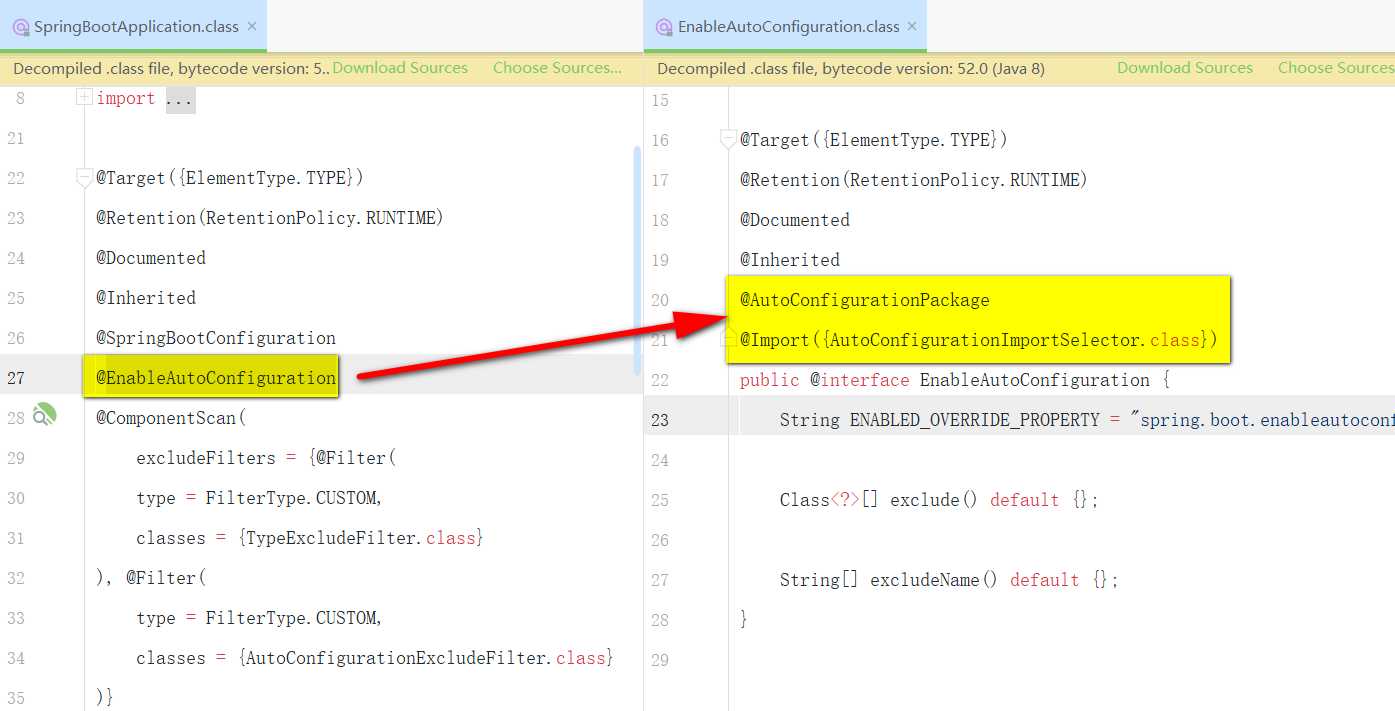This screenshot has height=711, width=1395.
Task: Close the EnableAutoConfiguration.class tab
Action: pyautogui.click(x=912, y=26)
